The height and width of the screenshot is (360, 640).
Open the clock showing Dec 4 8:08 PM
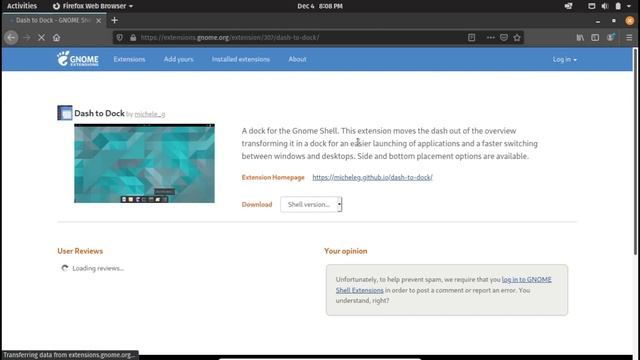pyautogui.click(x=320, y=6)
